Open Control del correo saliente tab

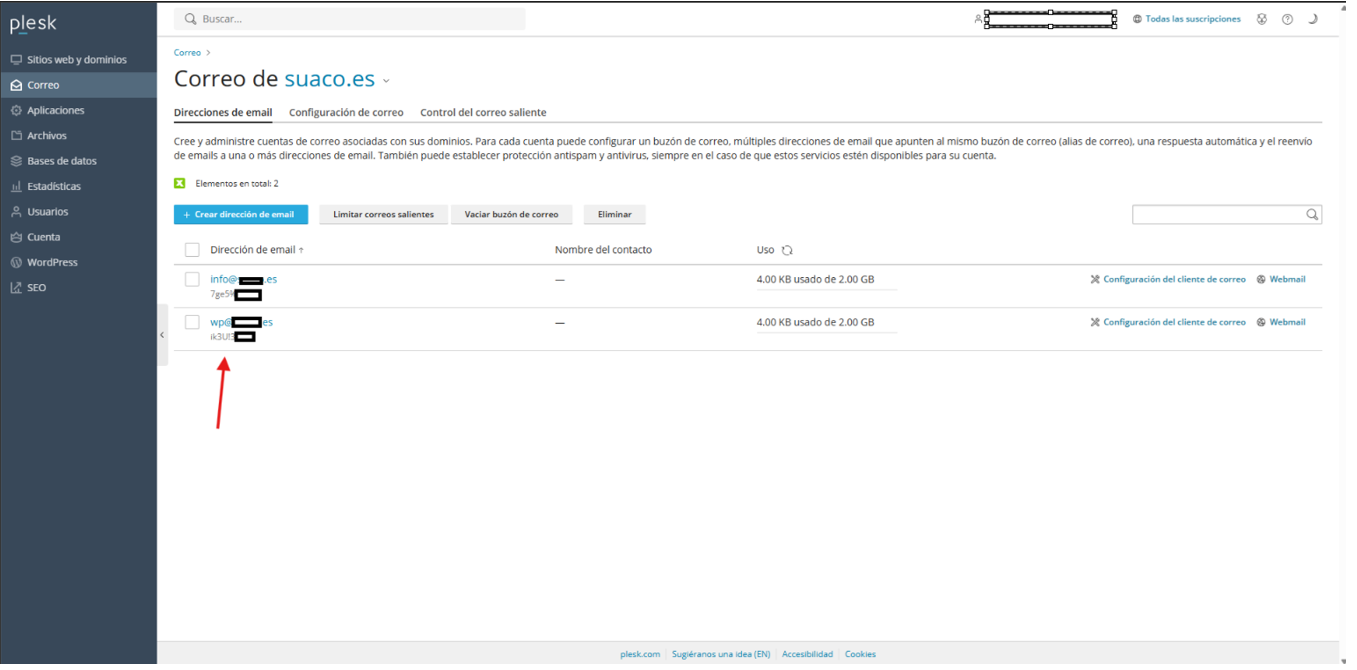483,113
